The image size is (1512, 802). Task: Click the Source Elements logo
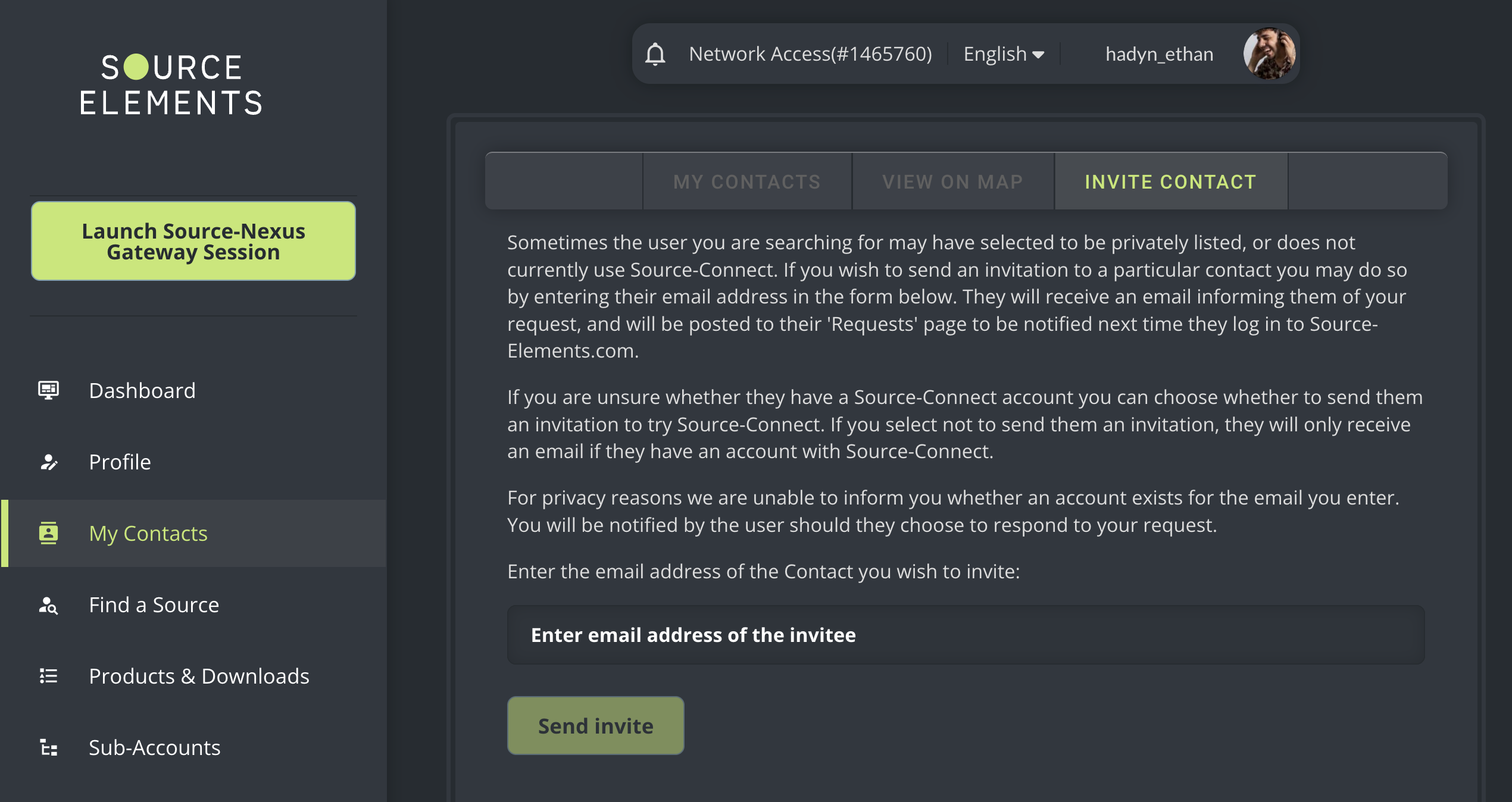point(171,84)
